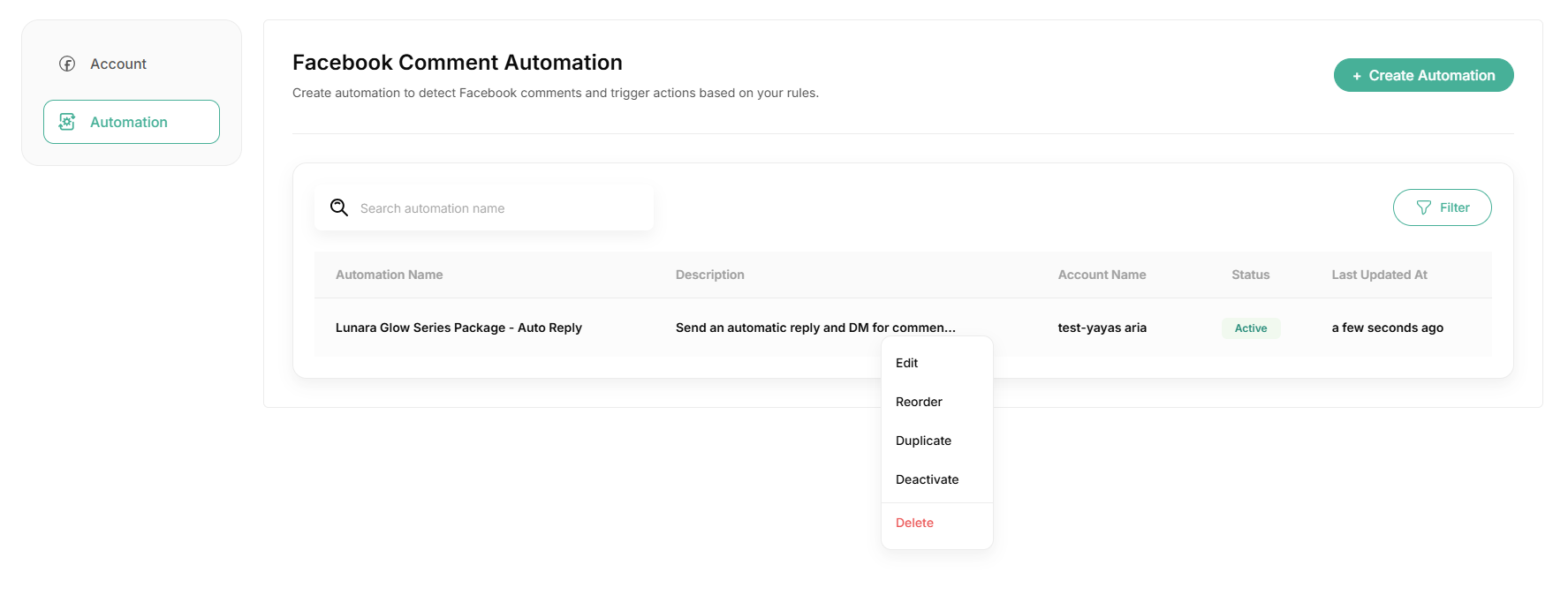This screenshot has height=603, width=1568.
Task: Click the Create Automation button
Action: [x=1423, y=75]
